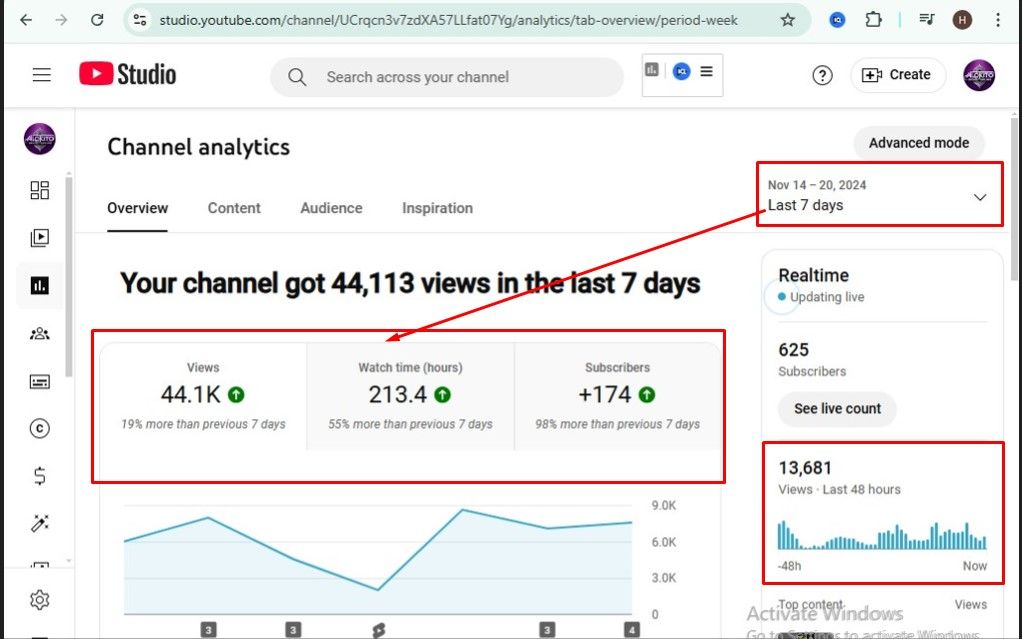The width and height of the screenshot is (1022, 639).
Task: Open the hamburger navigation menu
Action: (x=41, y=75)
